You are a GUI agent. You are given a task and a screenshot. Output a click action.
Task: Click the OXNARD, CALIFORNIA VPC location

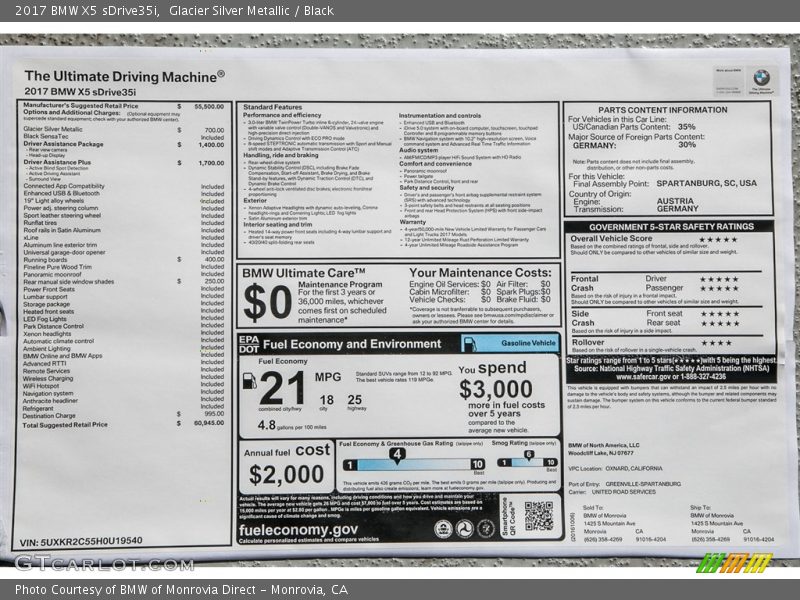click(634, 468)
